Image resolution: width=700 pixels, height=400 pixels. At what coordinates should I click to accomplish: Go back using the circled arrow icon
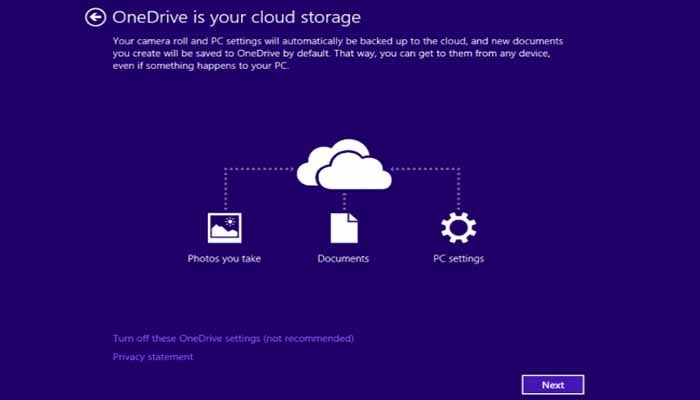(x=96, y=18)
